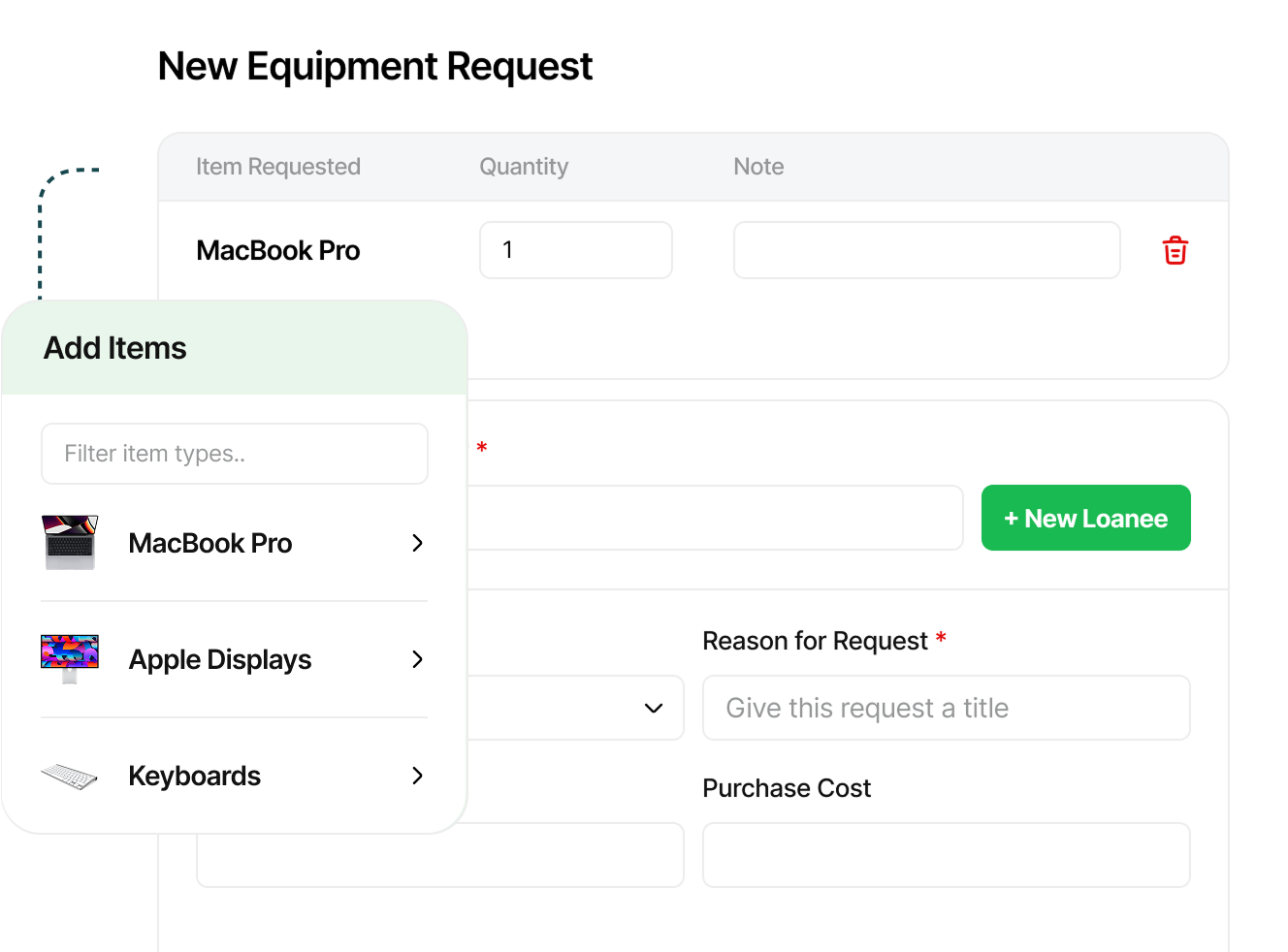Click the white keyboard image icon
The image size is (1288, 952).
pyautogui.click(x=69, y=776)
